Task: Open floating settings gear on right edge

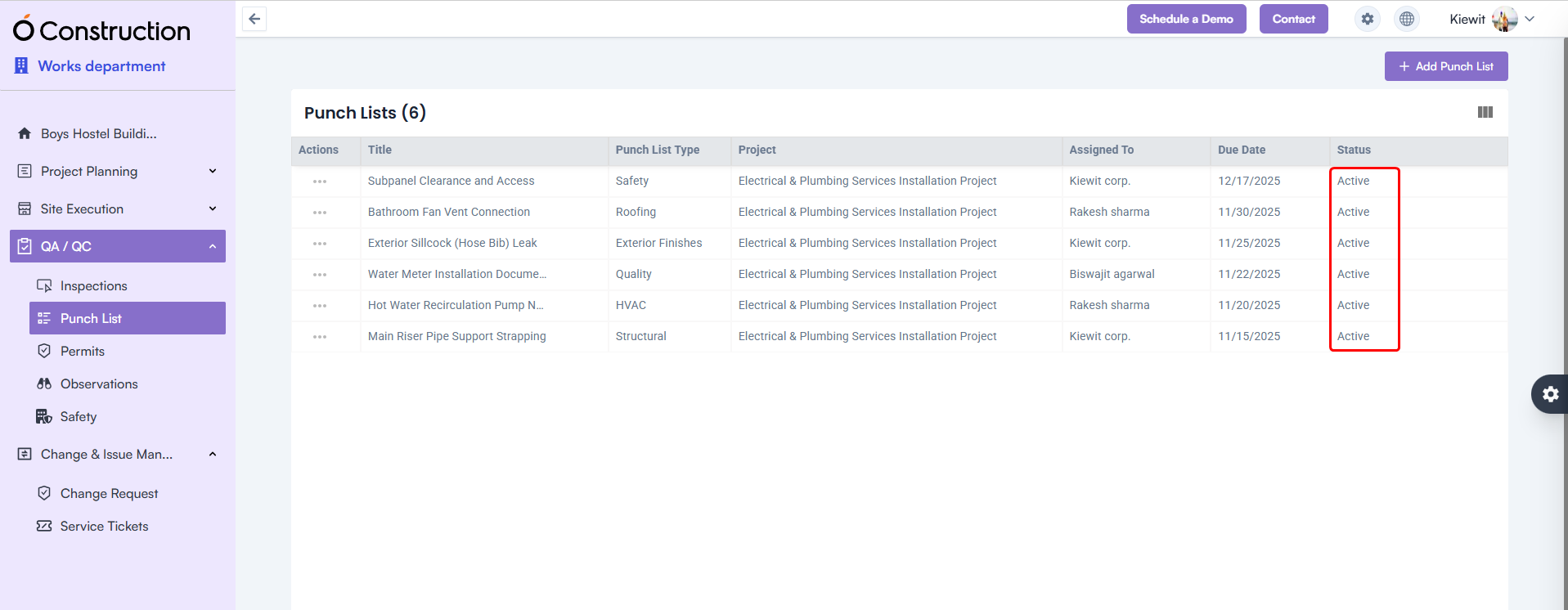Action: pos(1550,394)
